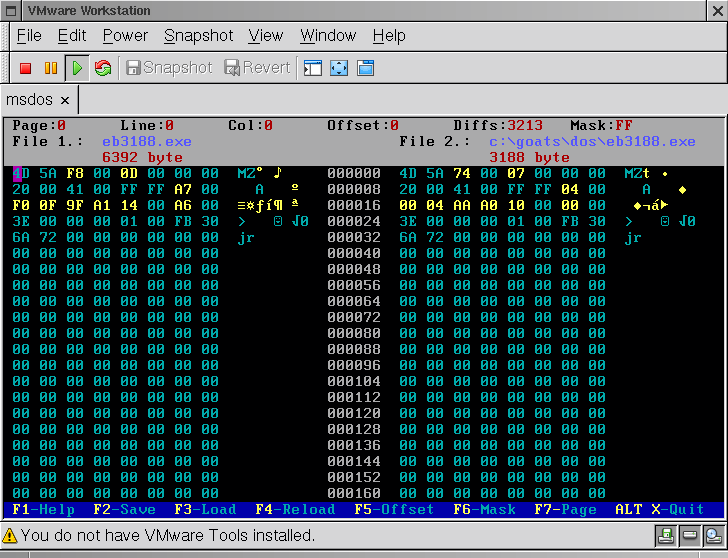The image size is (728, 558).
Task: Click the floppy device icon in the status bar
Action: tap(665, 536)
